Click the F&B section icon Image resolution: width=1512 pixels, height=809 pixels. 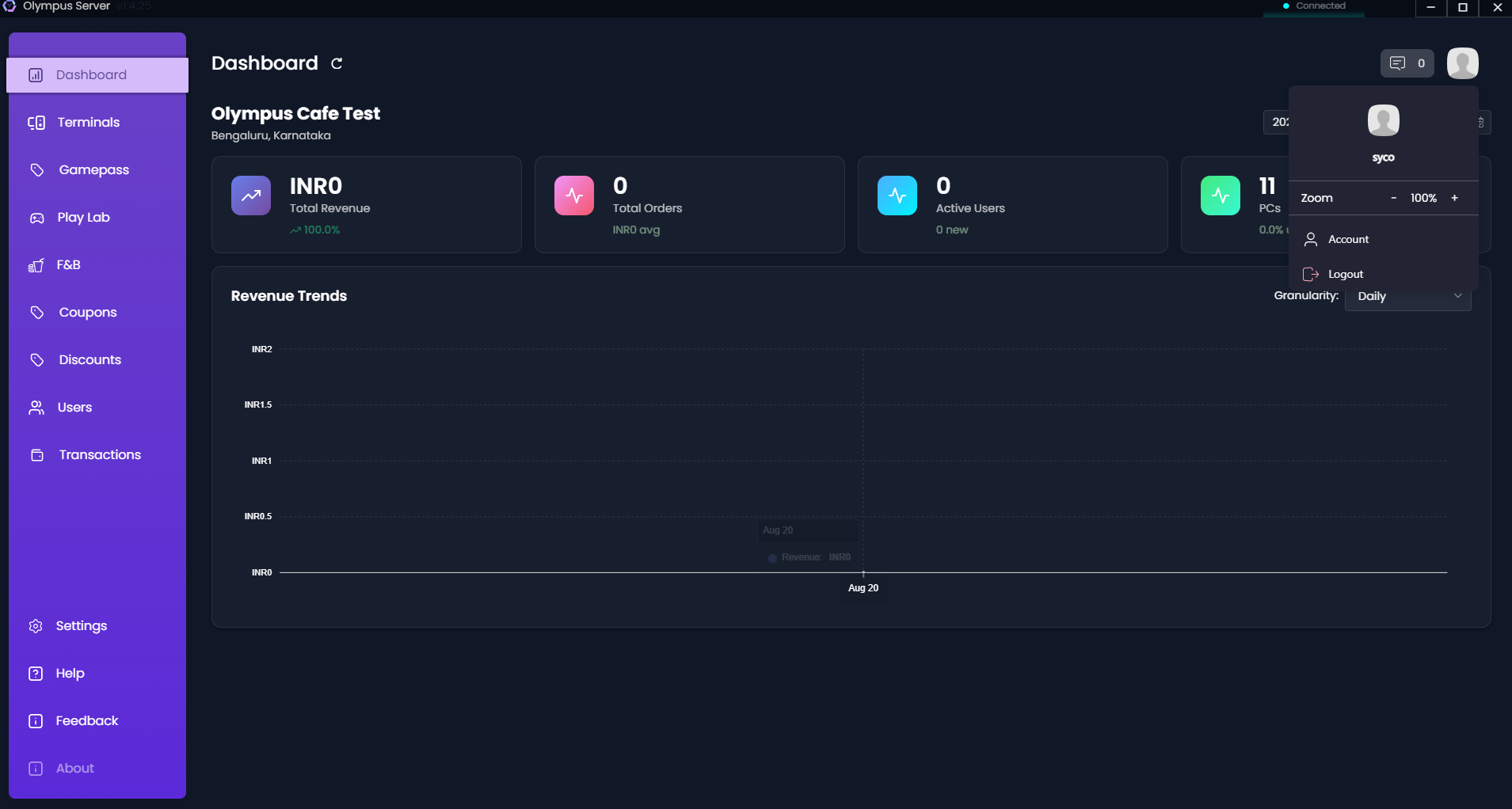[x=37, y=264]
